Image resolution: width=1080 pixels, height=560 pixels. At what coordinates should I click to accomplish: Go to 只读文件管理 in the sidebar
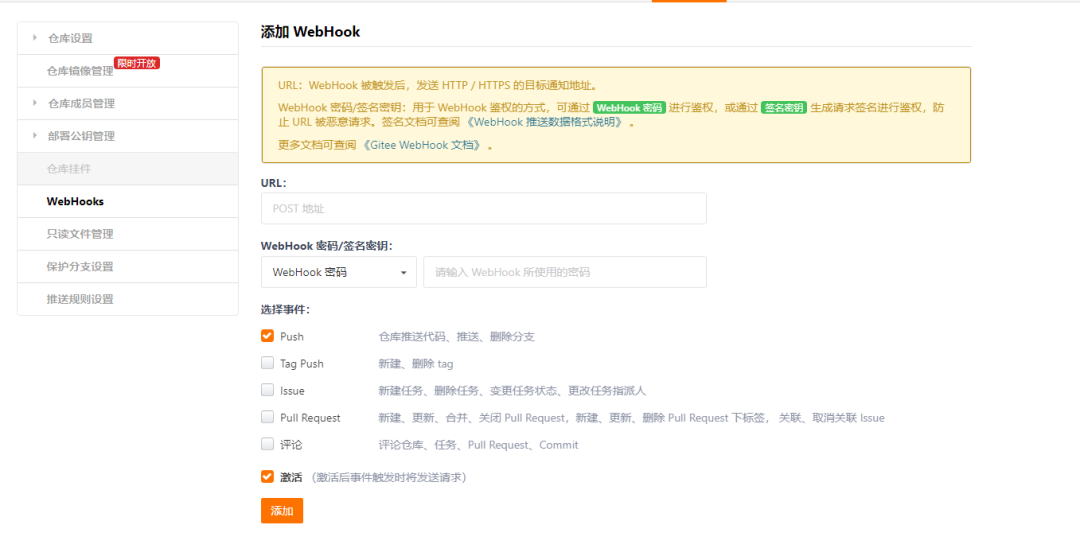click(127, 234)
